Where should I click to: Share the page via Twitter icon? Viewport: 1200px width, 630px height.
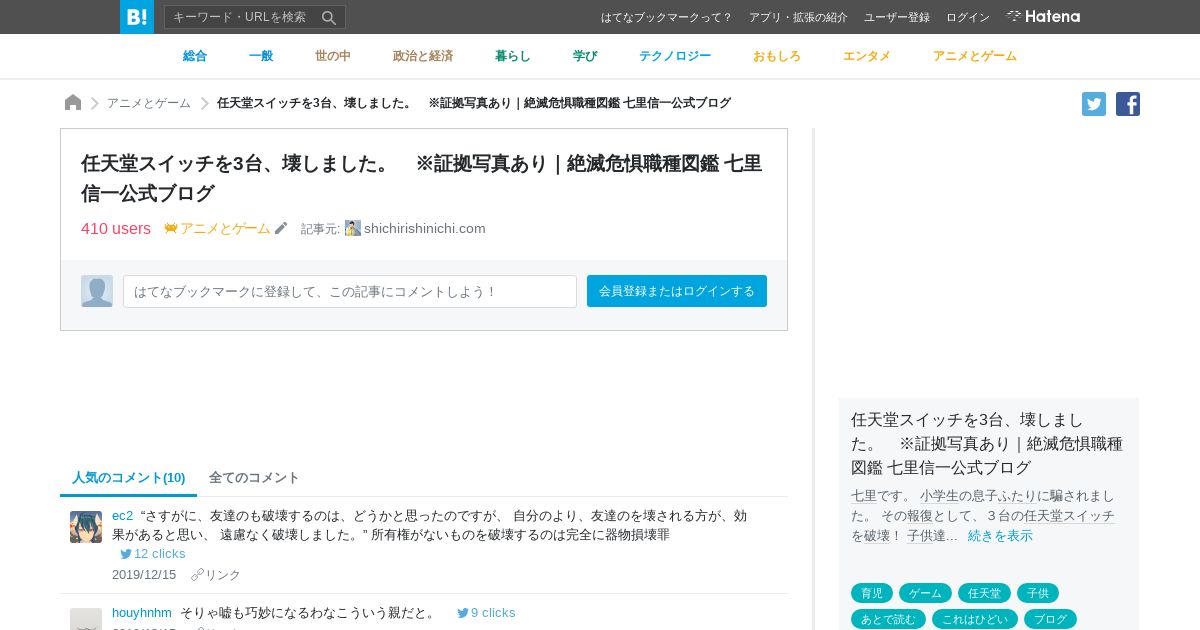pos(1094,104)
